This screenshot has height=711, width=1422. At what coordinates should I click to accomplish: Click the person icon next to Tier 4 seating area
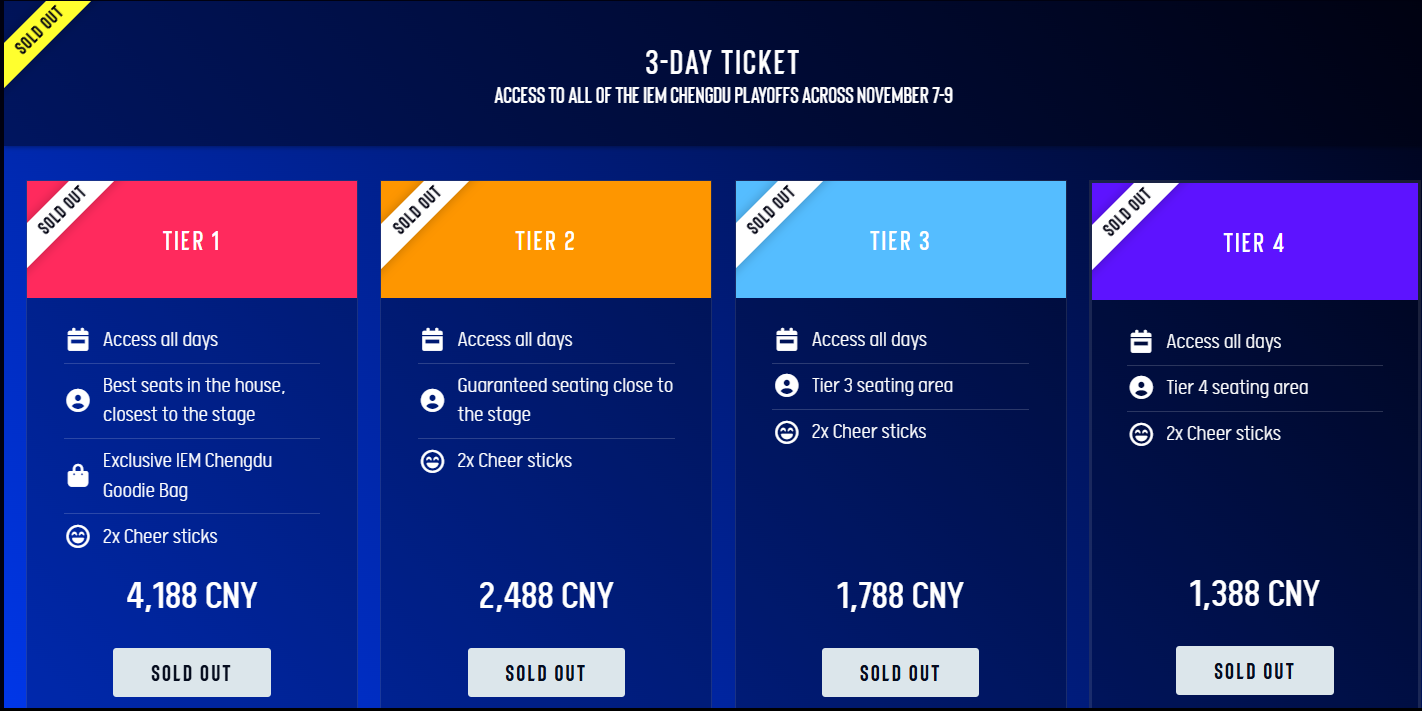(x=1141, y=388)
